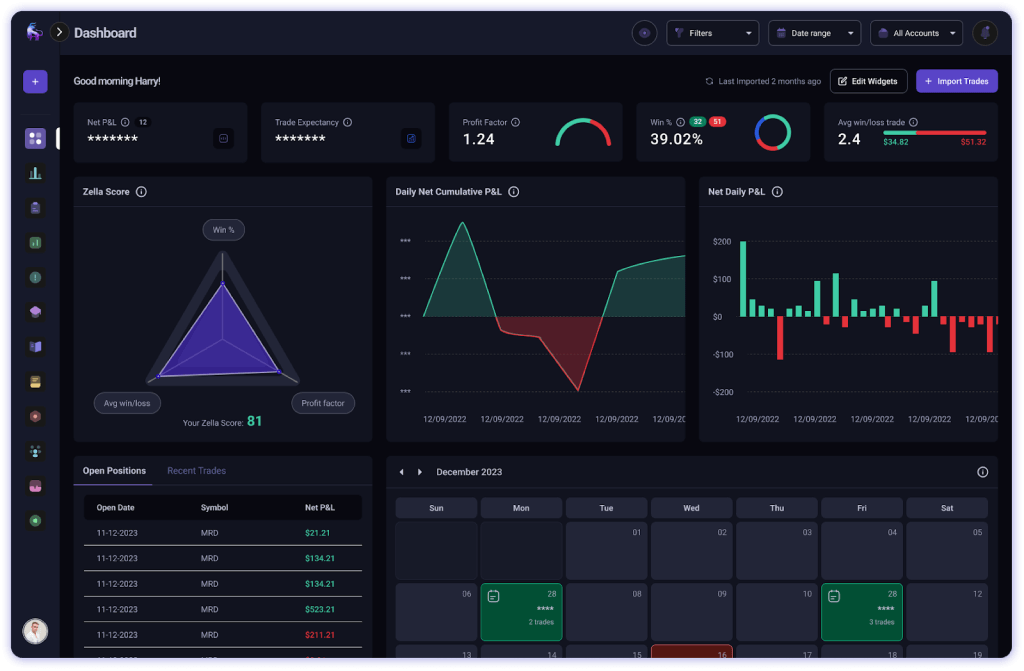Click the purple plus button in the sidebar
The image size is (1024, 671).
coord(35,82)
